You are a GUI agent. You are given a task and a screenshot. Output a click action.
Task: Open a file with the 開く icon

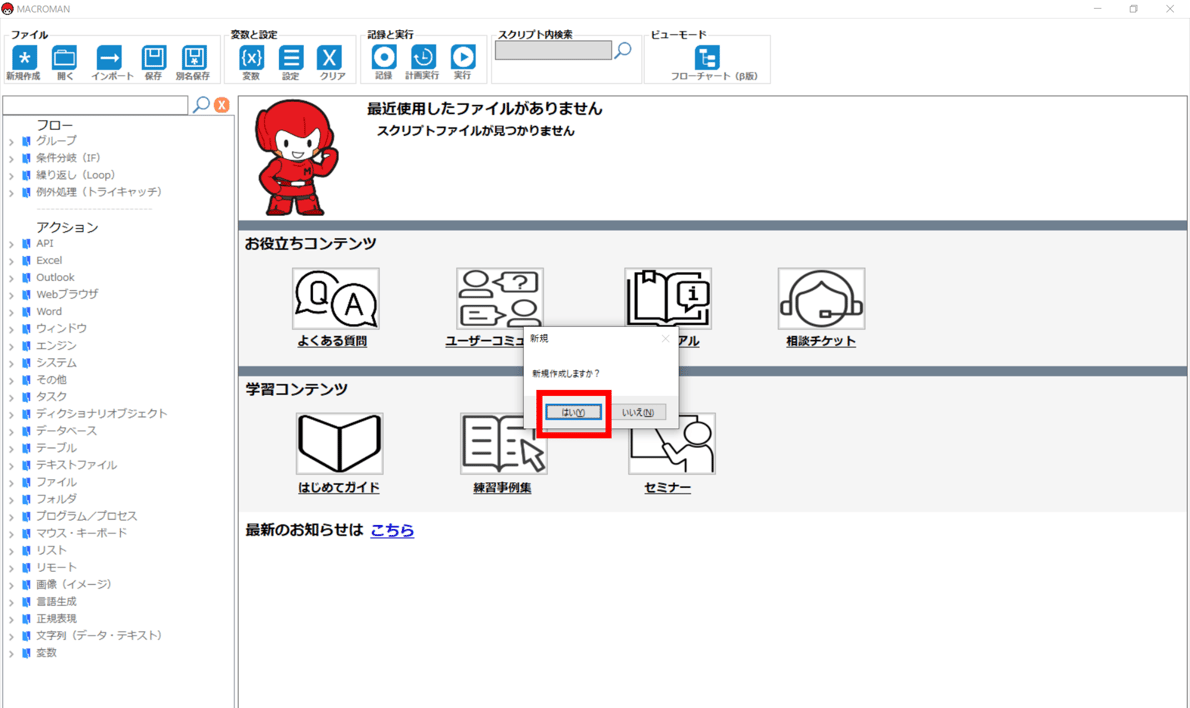coord(65,58)
